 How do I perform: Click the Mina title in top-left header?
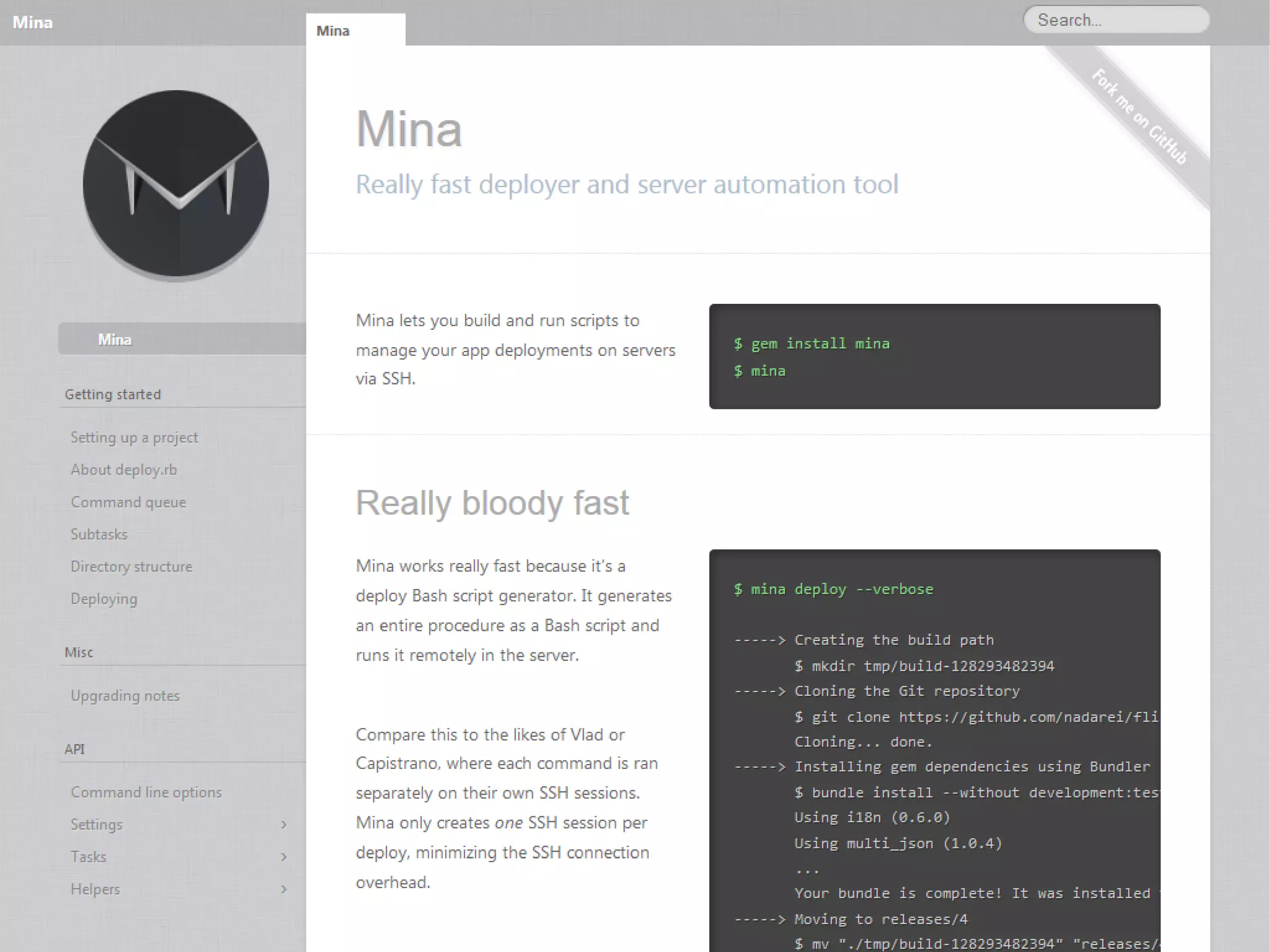click(33, 23)
